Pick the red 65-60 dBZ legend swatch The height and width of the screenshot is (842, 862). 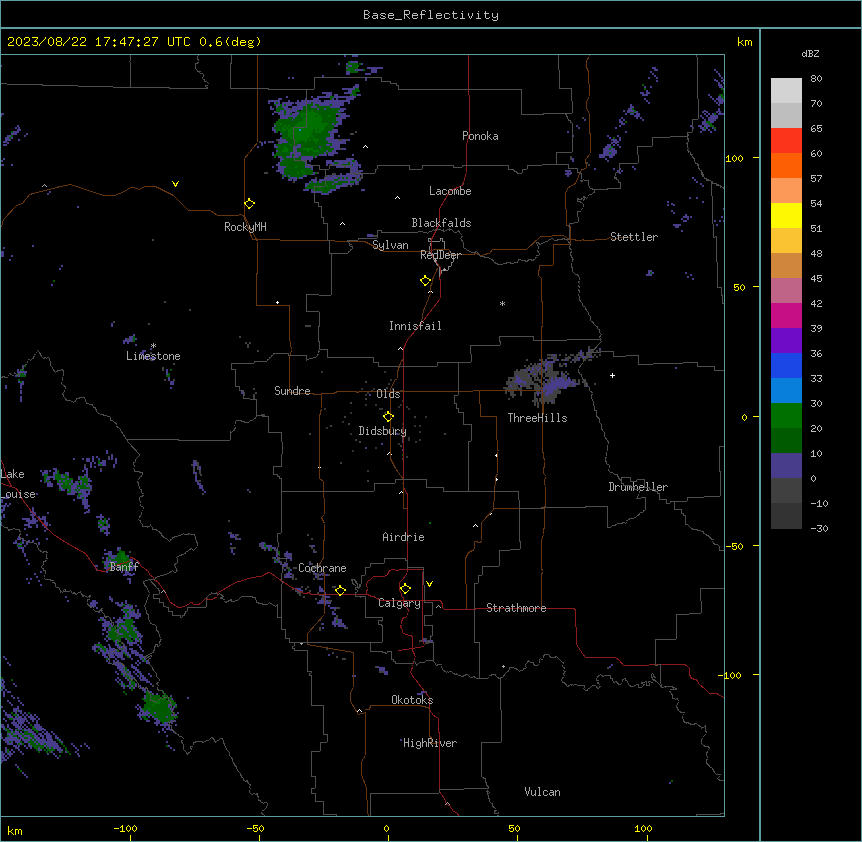(x=786, y=141)
